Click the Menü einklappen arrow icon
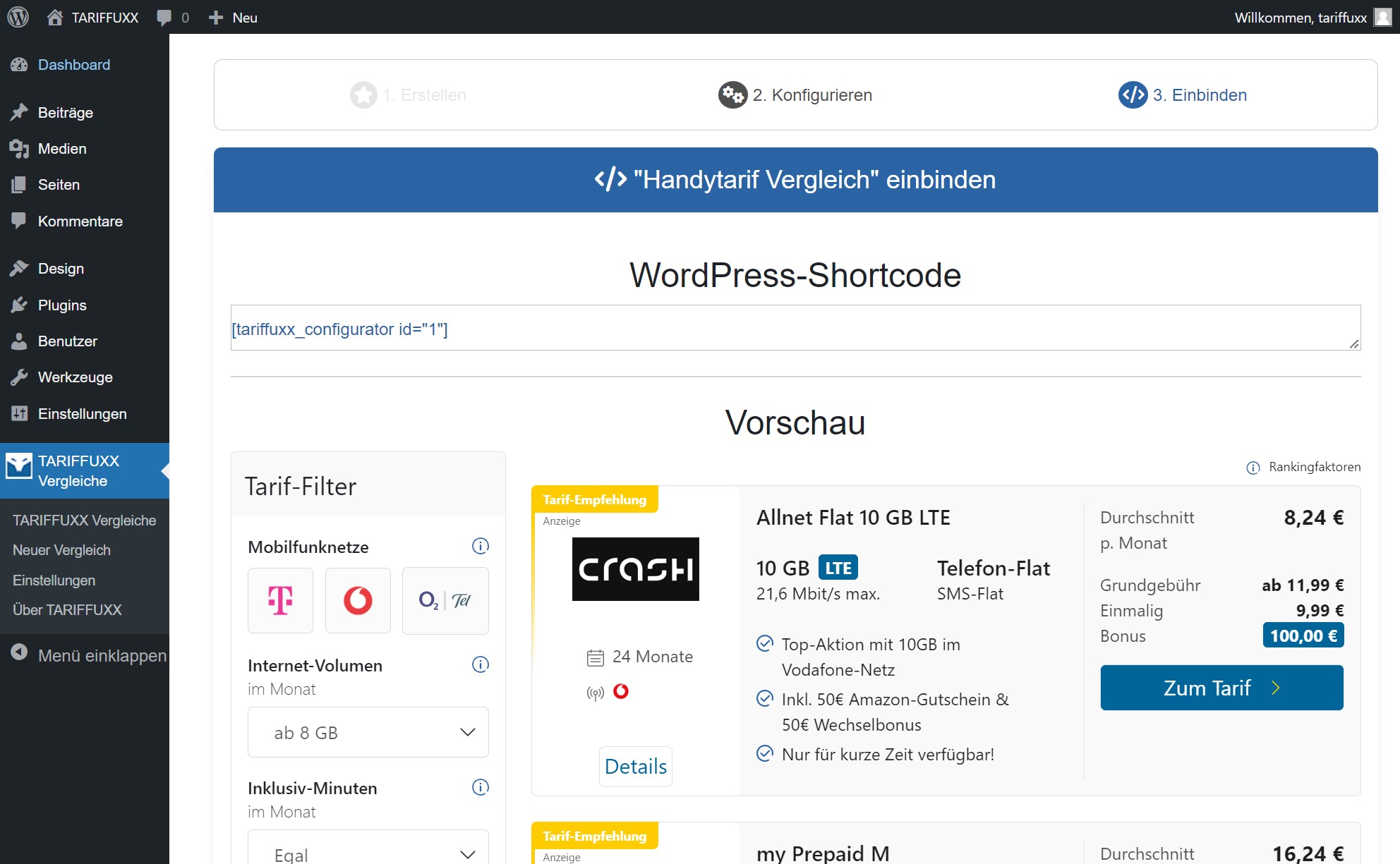 point(19,652)
